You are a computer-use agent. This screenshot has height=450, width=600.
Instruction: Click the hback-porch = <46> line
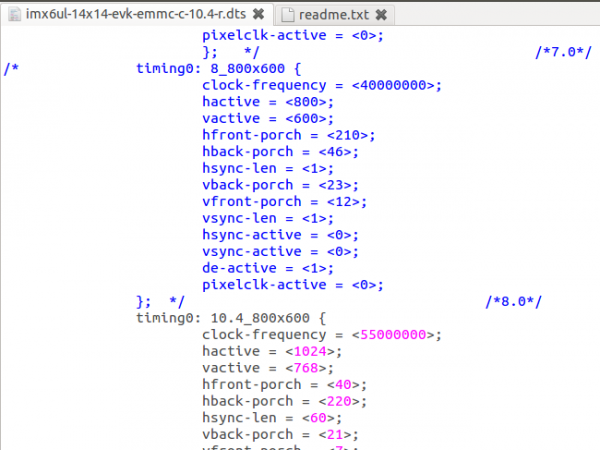point(280,151)
